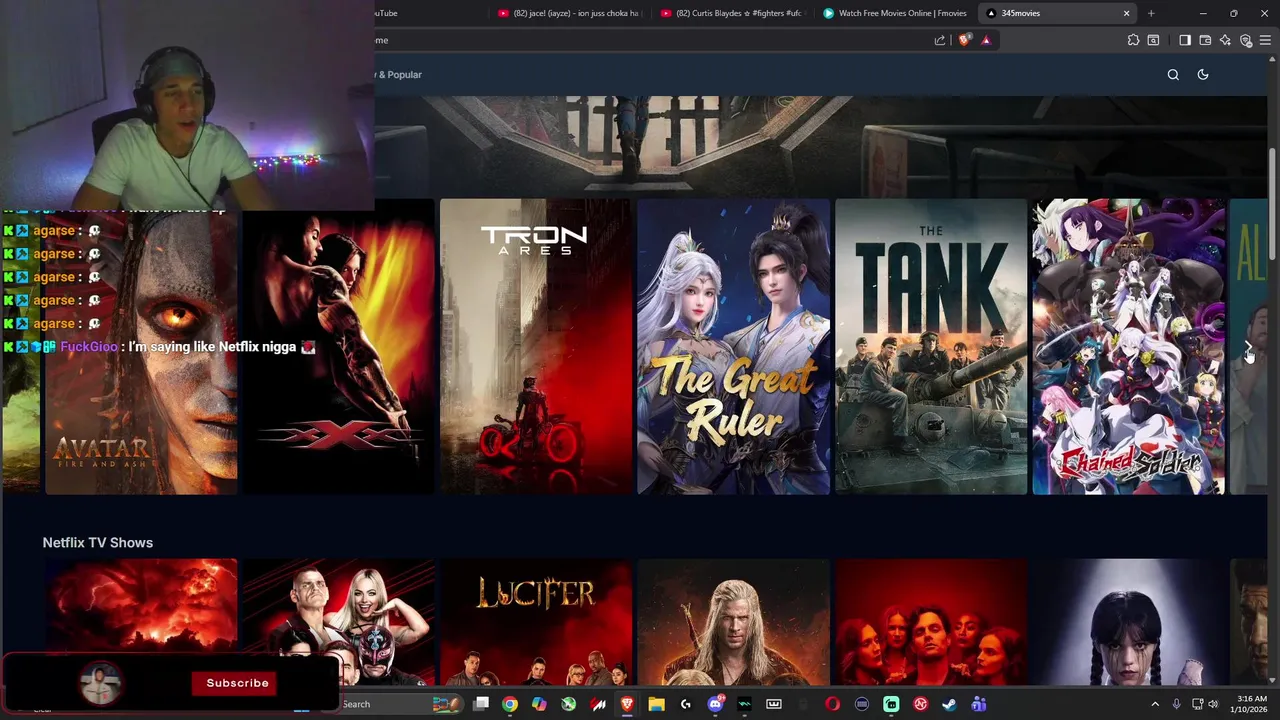Click the Netflix TV Shows heading
Screen dimensions: 1280x720
(x=98, y=542)
